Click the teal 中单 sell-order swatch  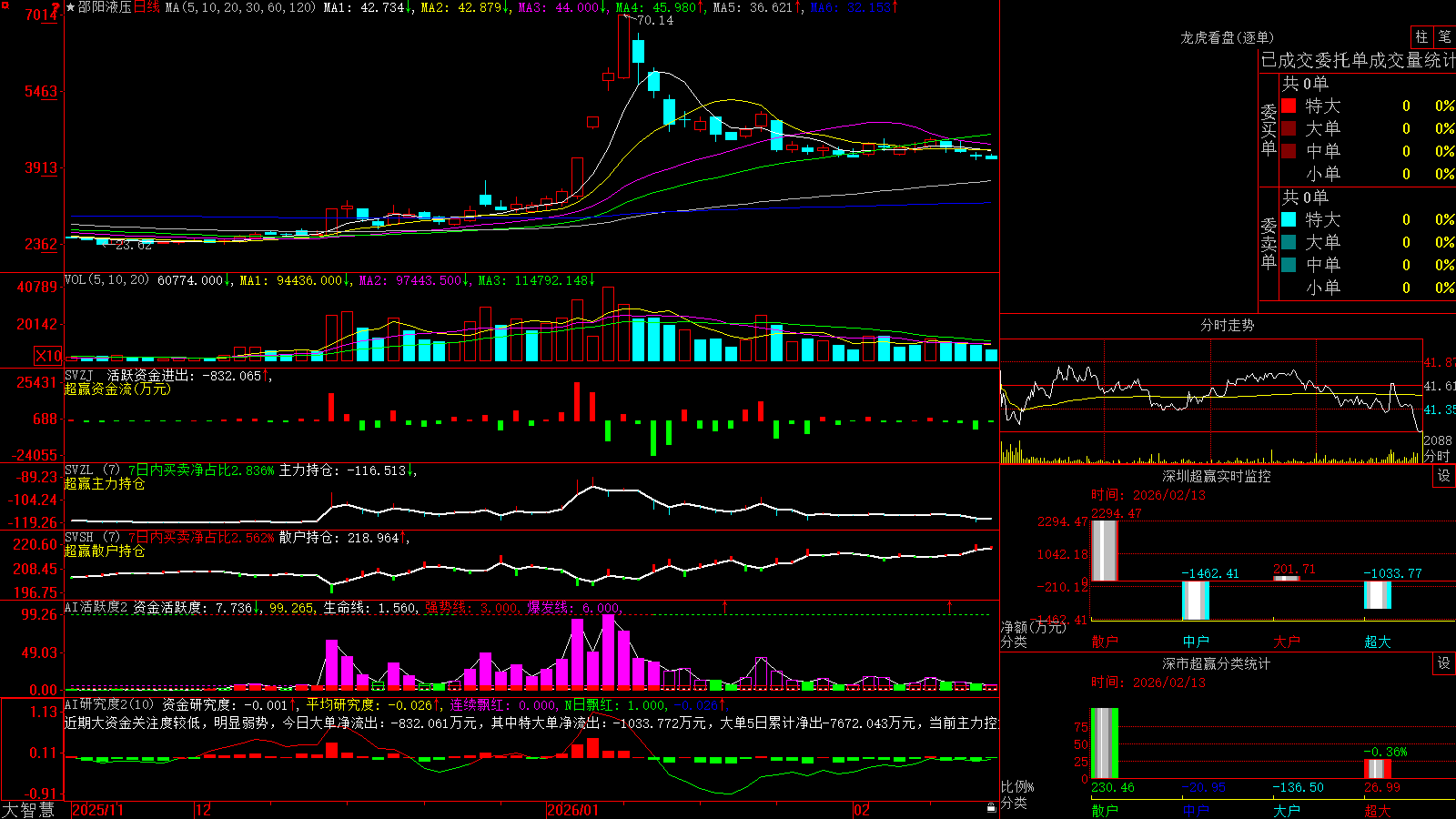pyautogui.click(x=1289, y=265)
